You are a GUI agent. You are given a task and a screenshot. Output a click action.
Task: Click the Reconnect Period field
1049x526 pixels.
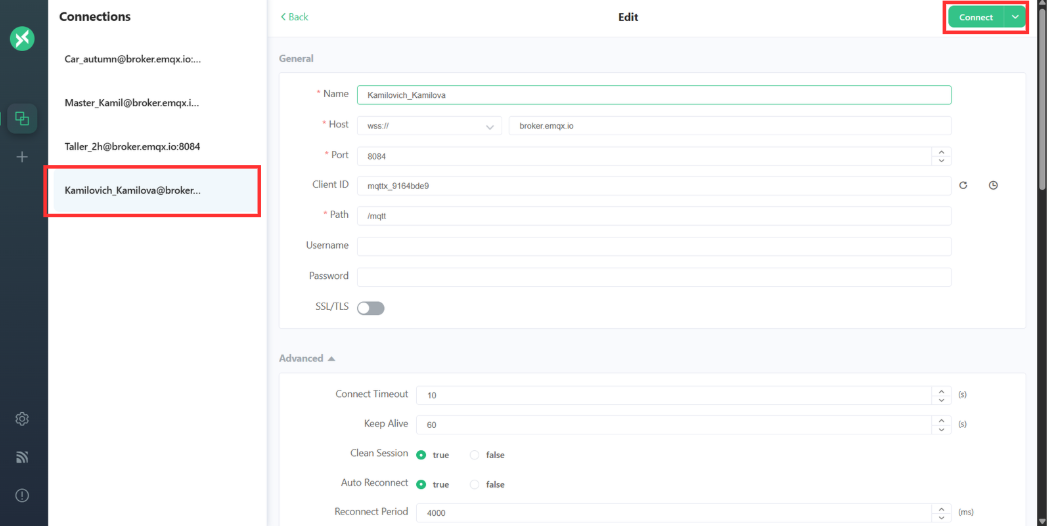(674, 513)
